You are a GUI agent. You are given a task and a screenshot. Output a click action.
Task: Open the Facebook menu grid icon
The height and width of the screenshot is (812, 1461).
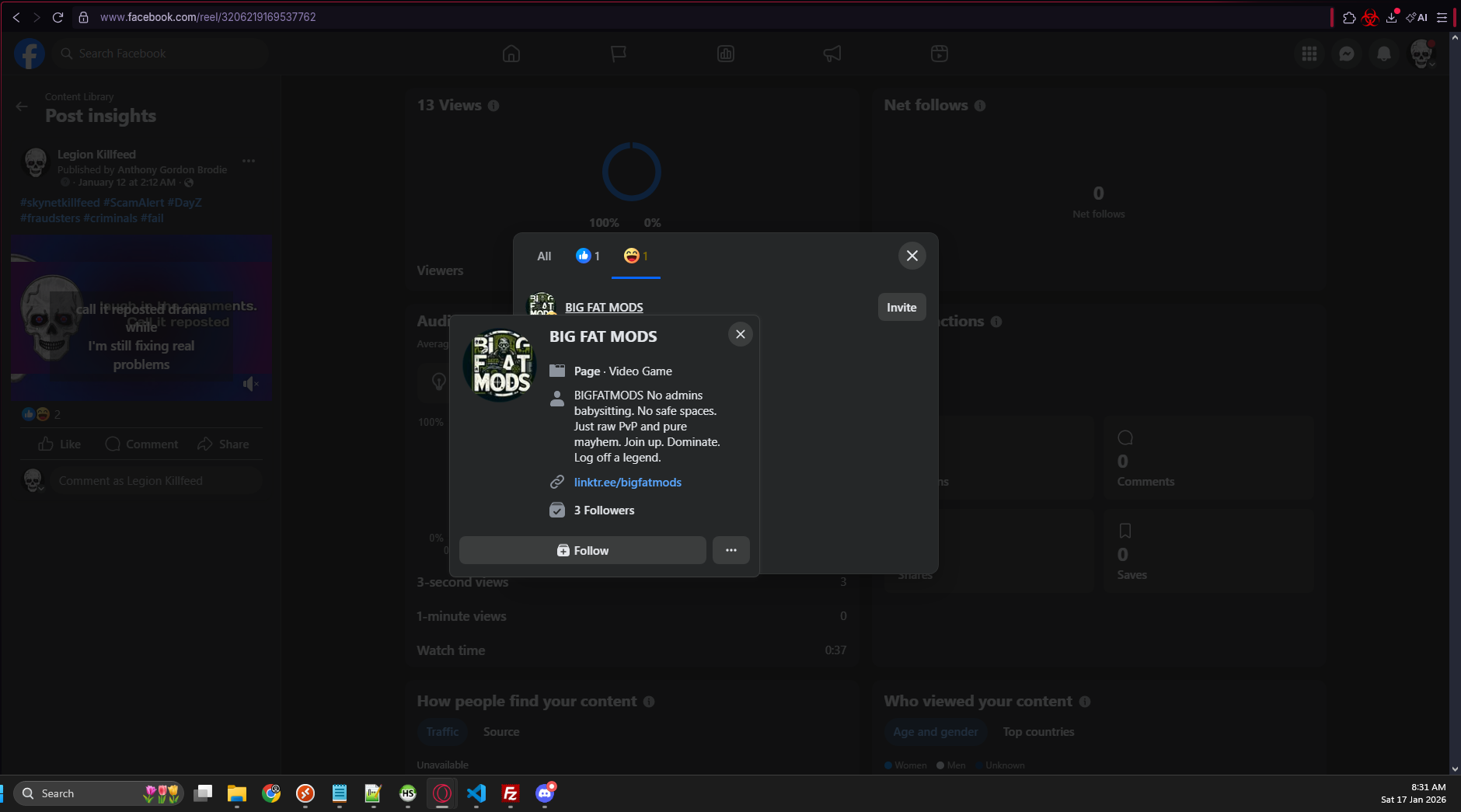pos(1309,54)
